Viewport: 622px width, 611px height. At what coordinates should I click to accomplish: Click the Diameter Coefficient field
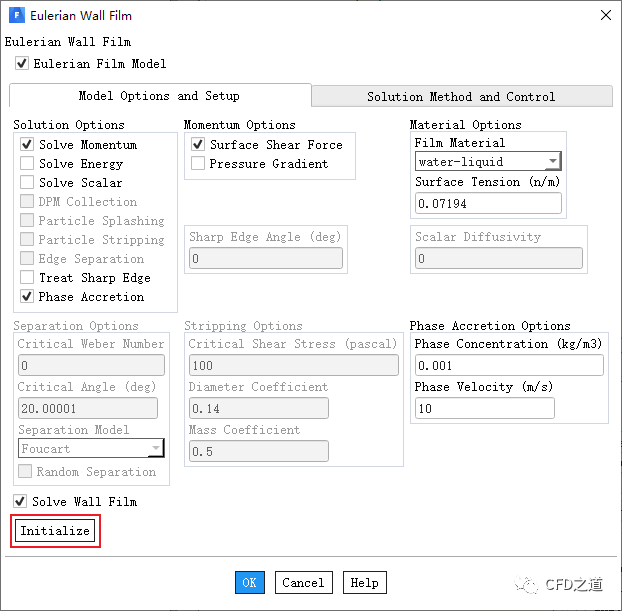259,408
